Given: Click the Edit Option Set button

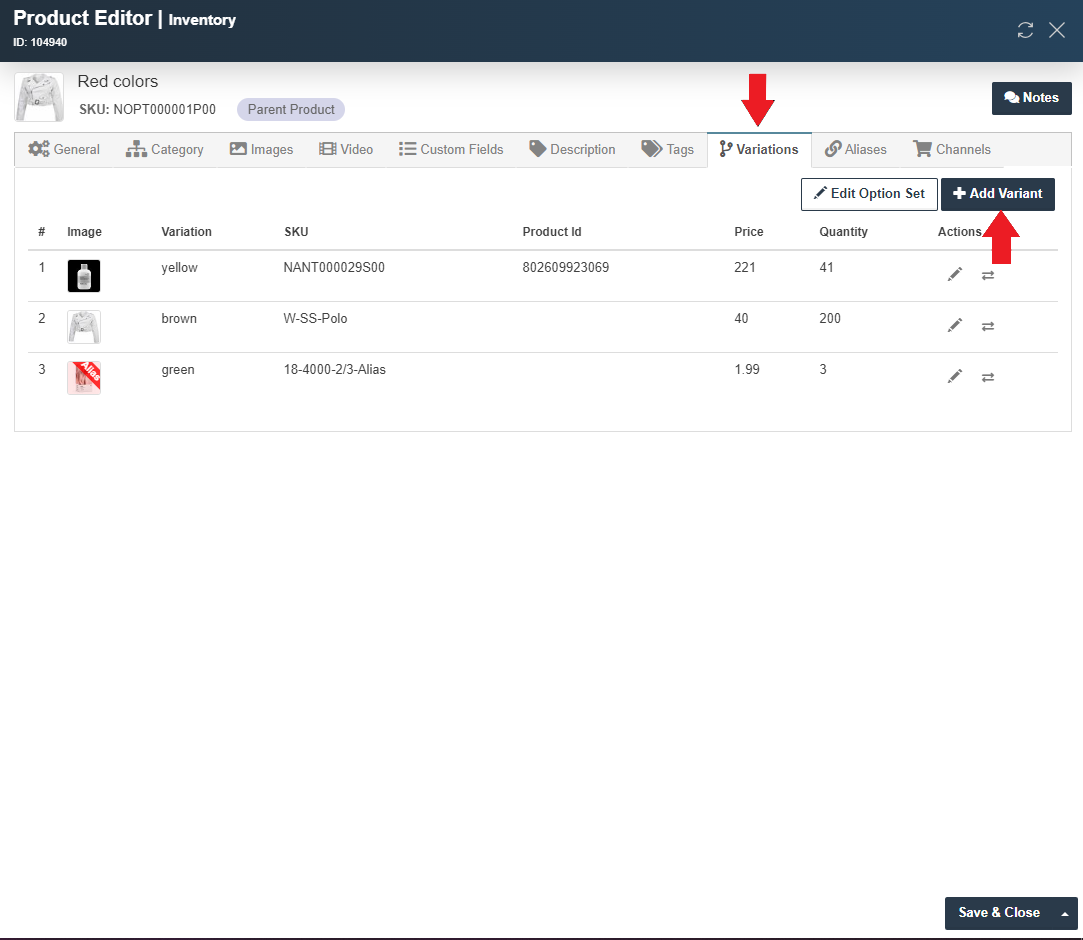Looking at the screenshot, I should tap(869, 194).
